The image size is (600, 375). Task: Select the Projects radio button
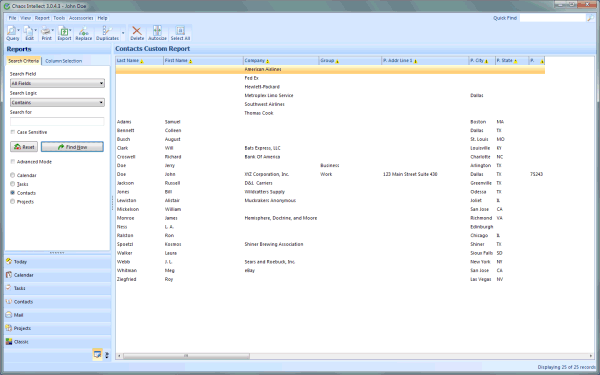point(13,202)
